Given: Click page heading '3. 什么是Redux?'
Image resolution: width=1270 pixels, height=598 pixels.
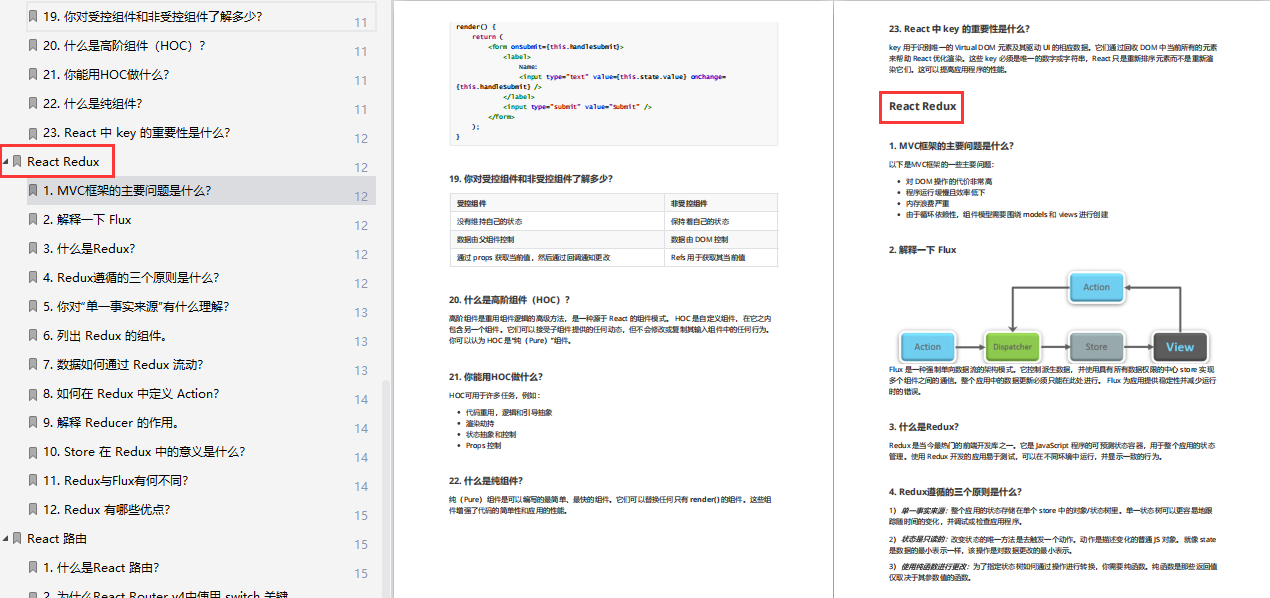Looking at the screenshot, I should 924,427.
